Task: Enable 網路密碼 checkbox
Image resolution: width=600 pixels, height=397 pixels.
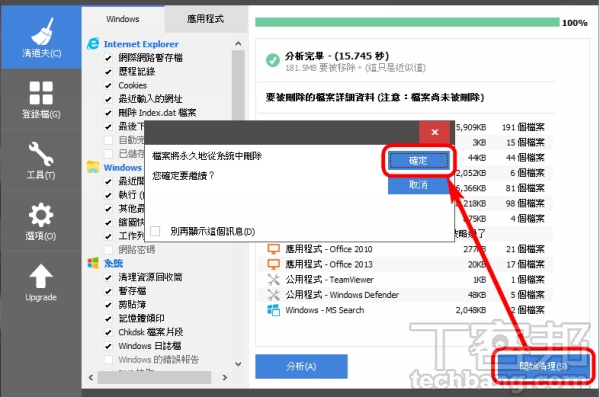Action: tap(108, 250)
